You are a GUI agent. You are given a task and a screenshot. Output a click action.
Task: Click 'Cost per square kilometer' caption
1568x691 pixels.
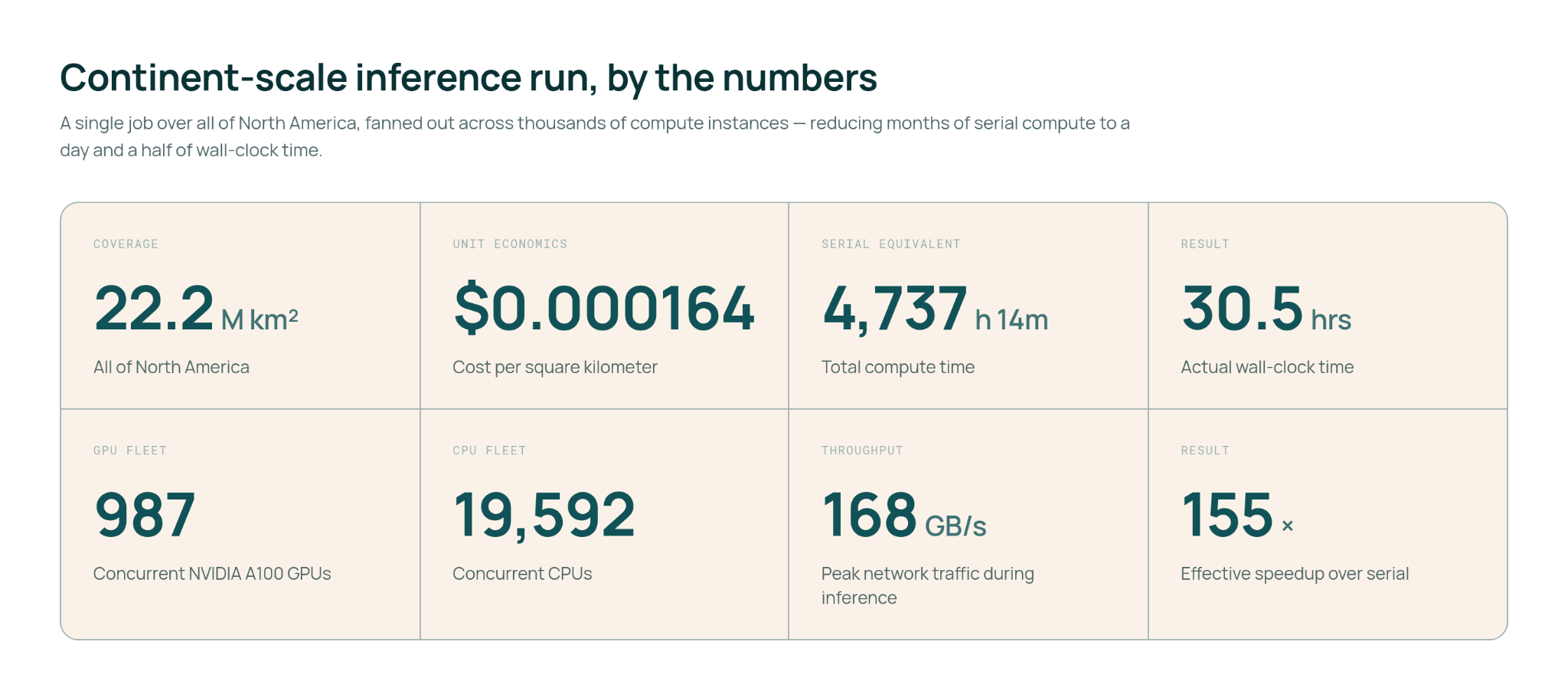point(555,367)
